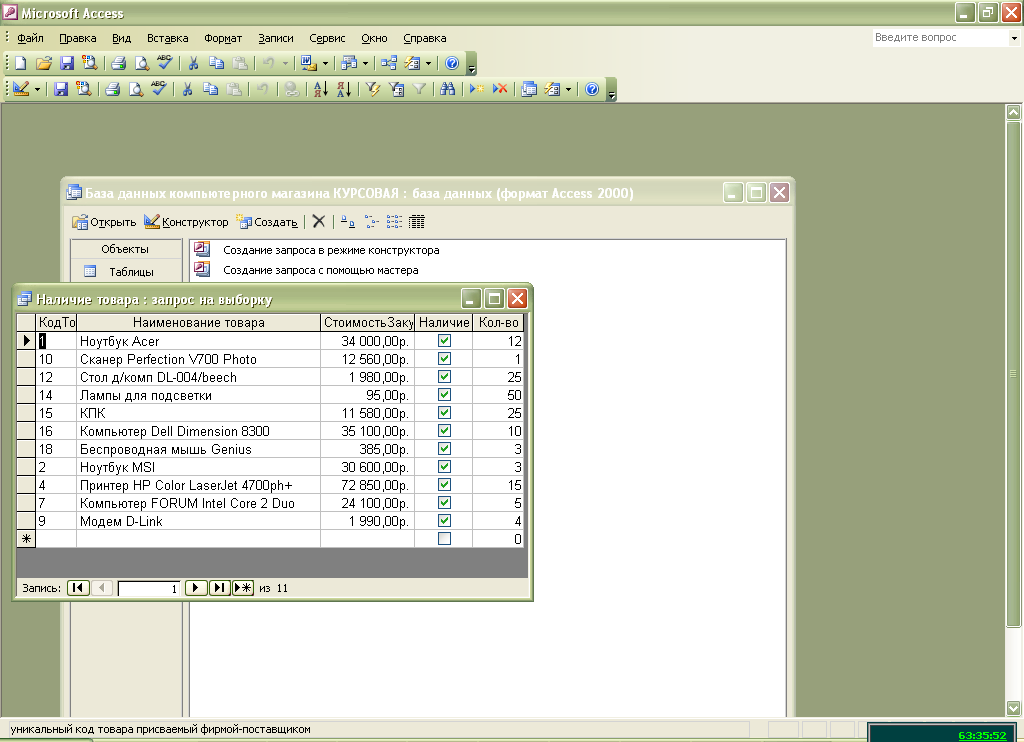Expand the View mode dropdown arrow
Image resolution: width=1024 pixels, height=742 pixels.
click(x=38, y=89)
